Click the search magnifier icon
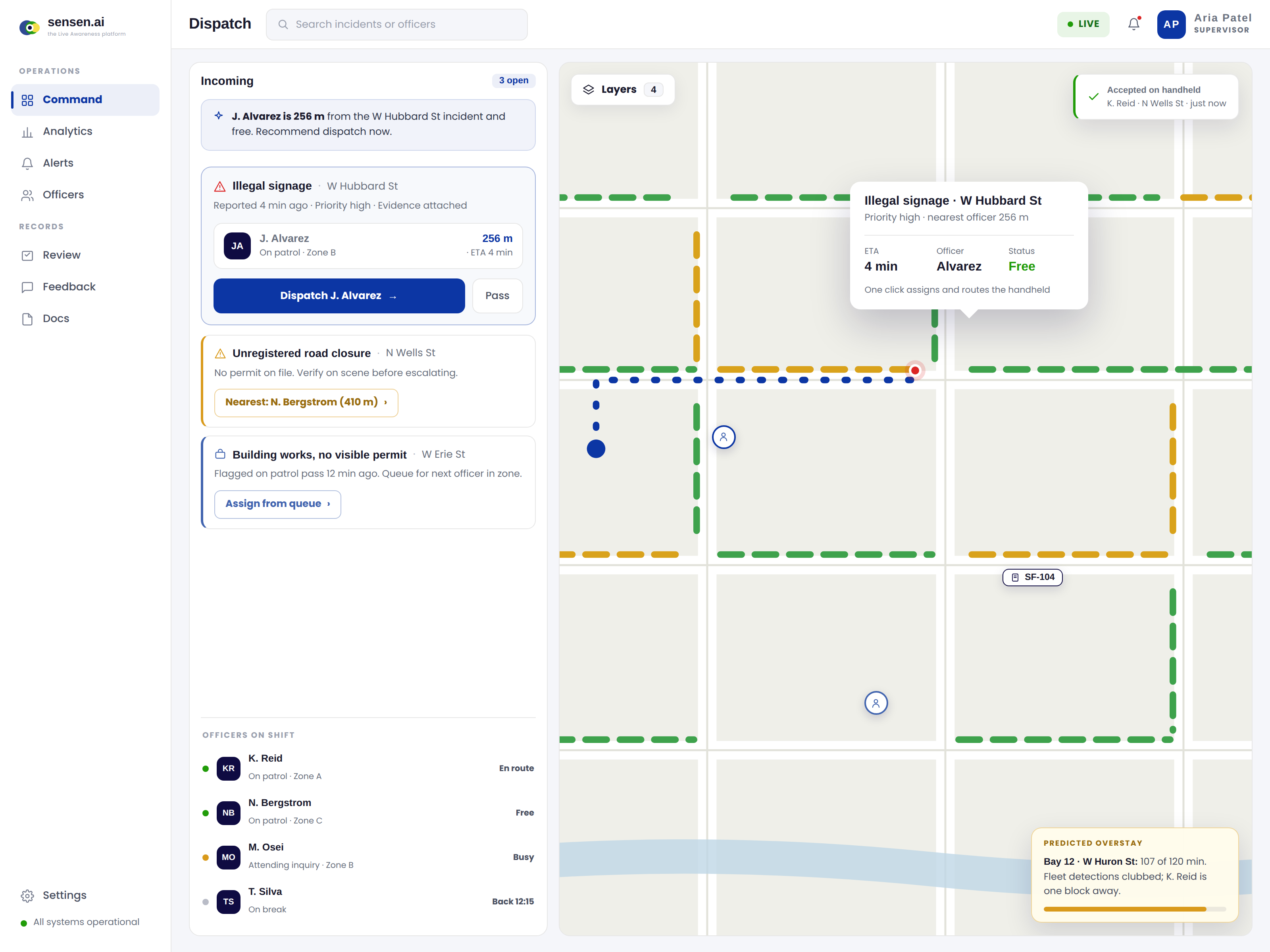This screenshot has height=952, width=1270. click(x=283, y=24)
